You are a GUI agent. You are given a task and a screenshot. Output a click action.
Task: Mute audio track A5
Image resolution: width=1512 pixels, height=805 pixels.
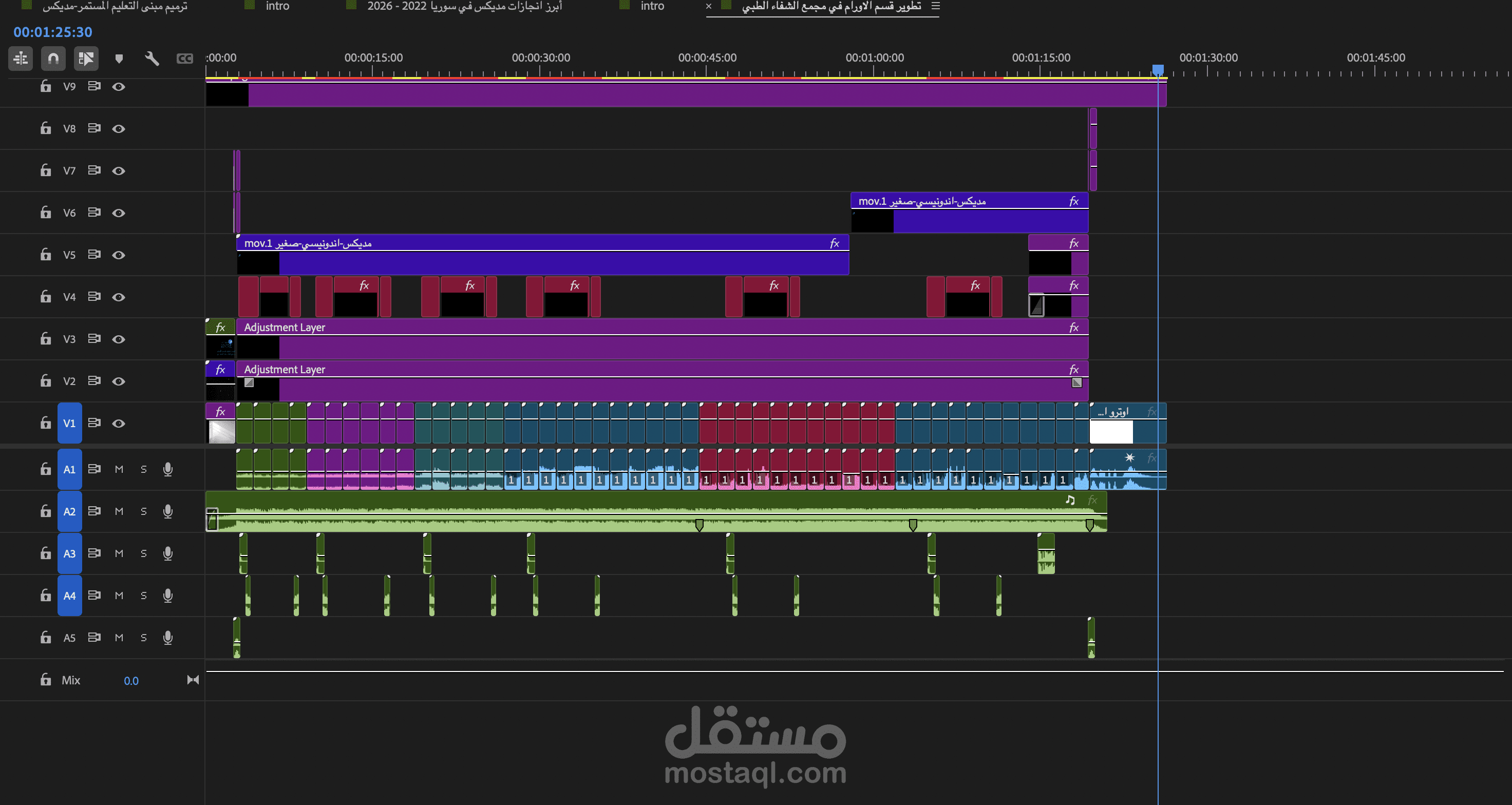pyautogui.click(x=119, y=638)
